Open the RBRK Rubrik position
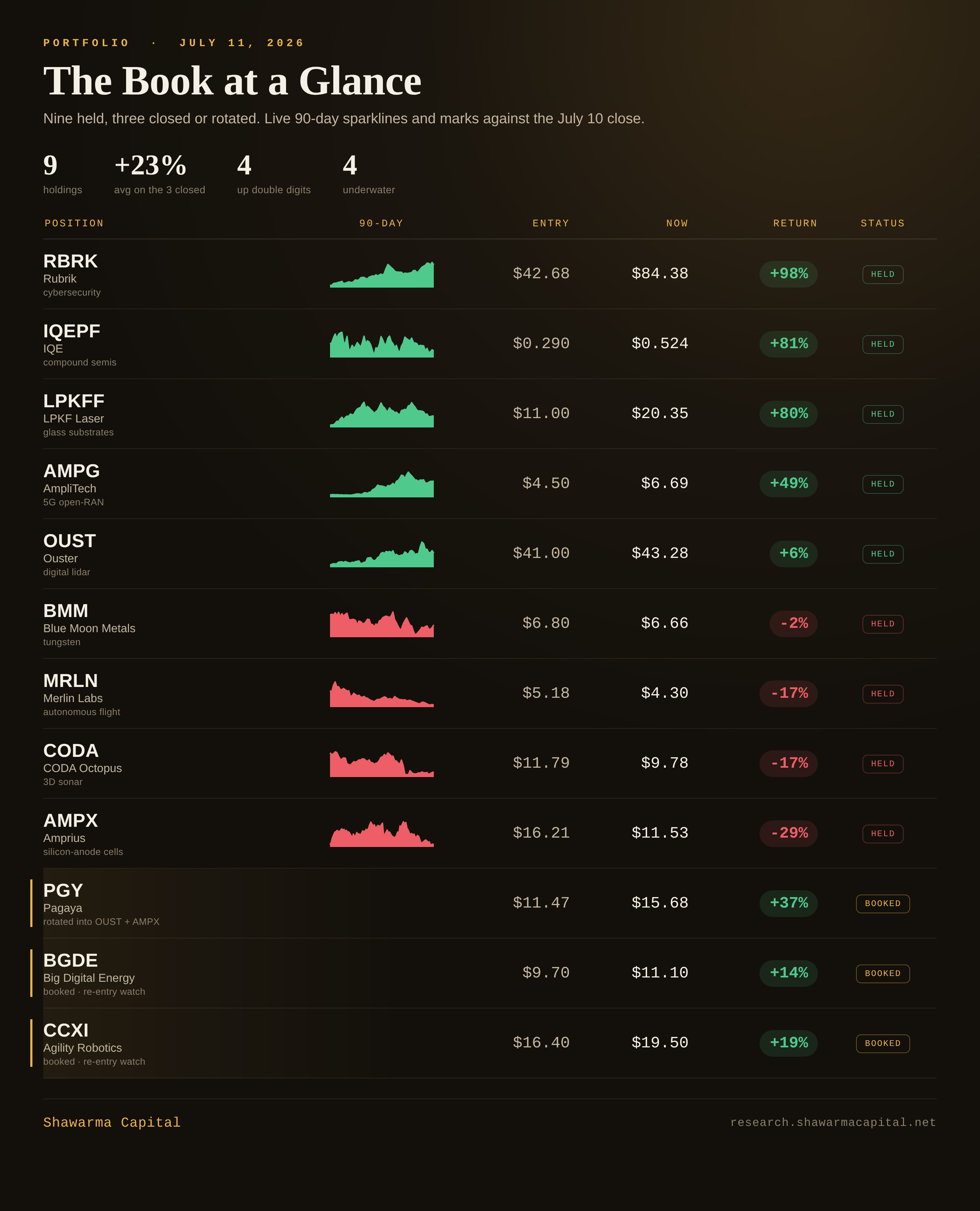Image resolution: width=980 pixels, height=1211 pixels. pyautogui.click(x=72, y=274)
